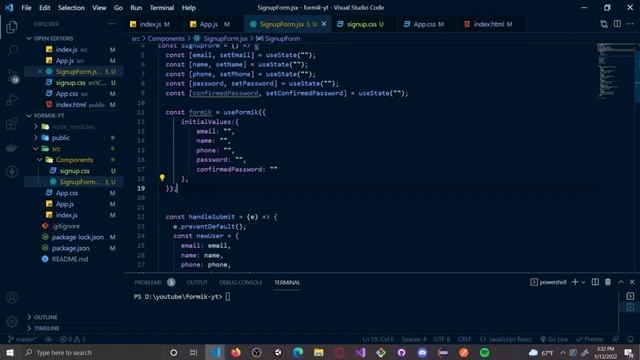Close the SignupForm.jsx editor tab
This screenshot has height=360, width=640.
coord(324,24)
